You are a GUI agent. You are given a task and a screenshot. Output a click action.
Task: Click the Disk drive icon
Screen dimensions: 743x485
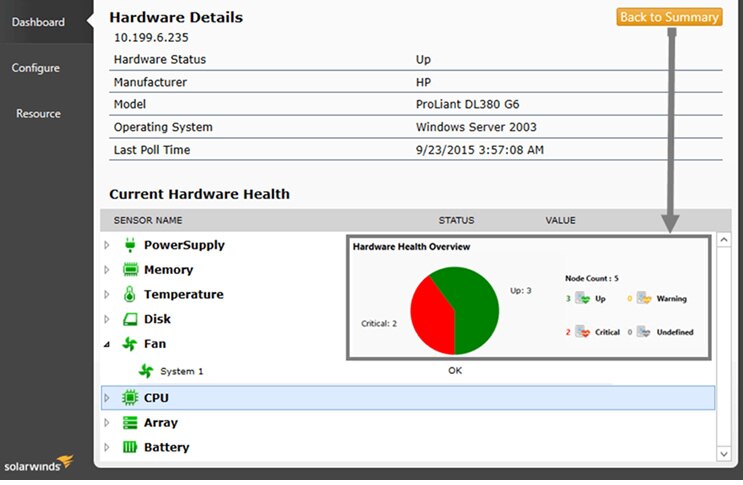coord(130,319)
